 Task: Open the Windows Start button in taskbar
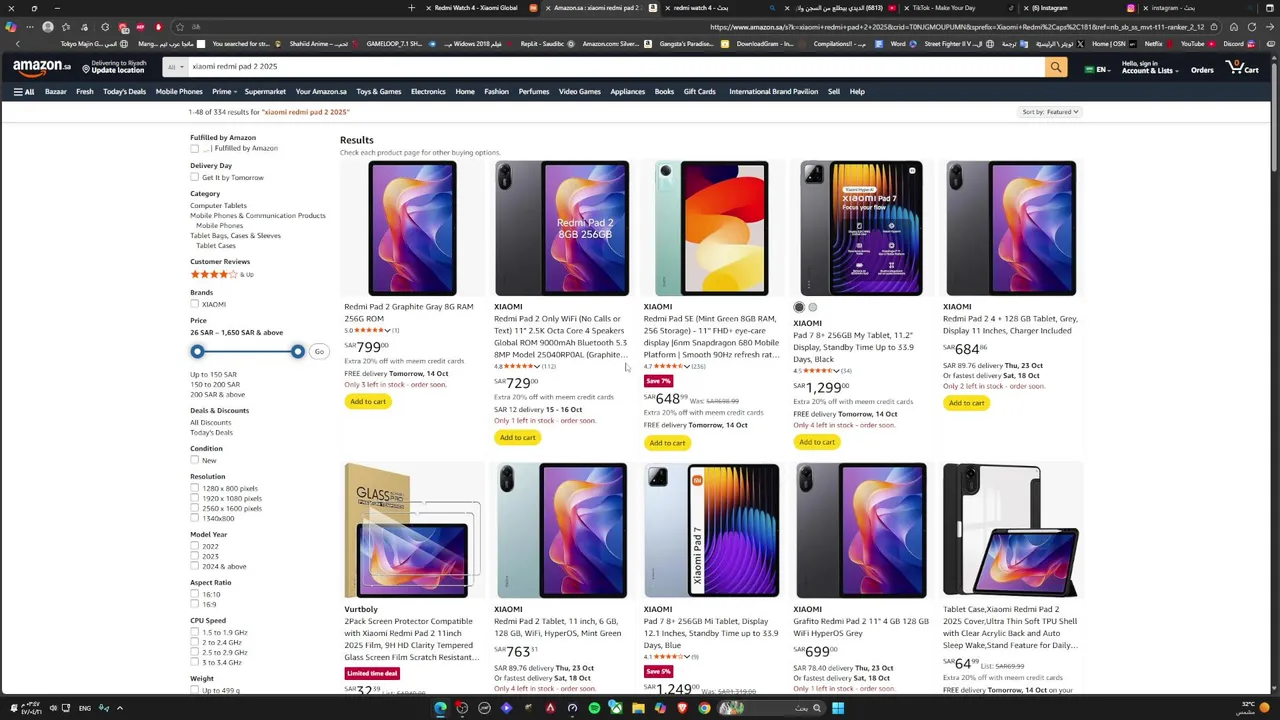[838, 708]
